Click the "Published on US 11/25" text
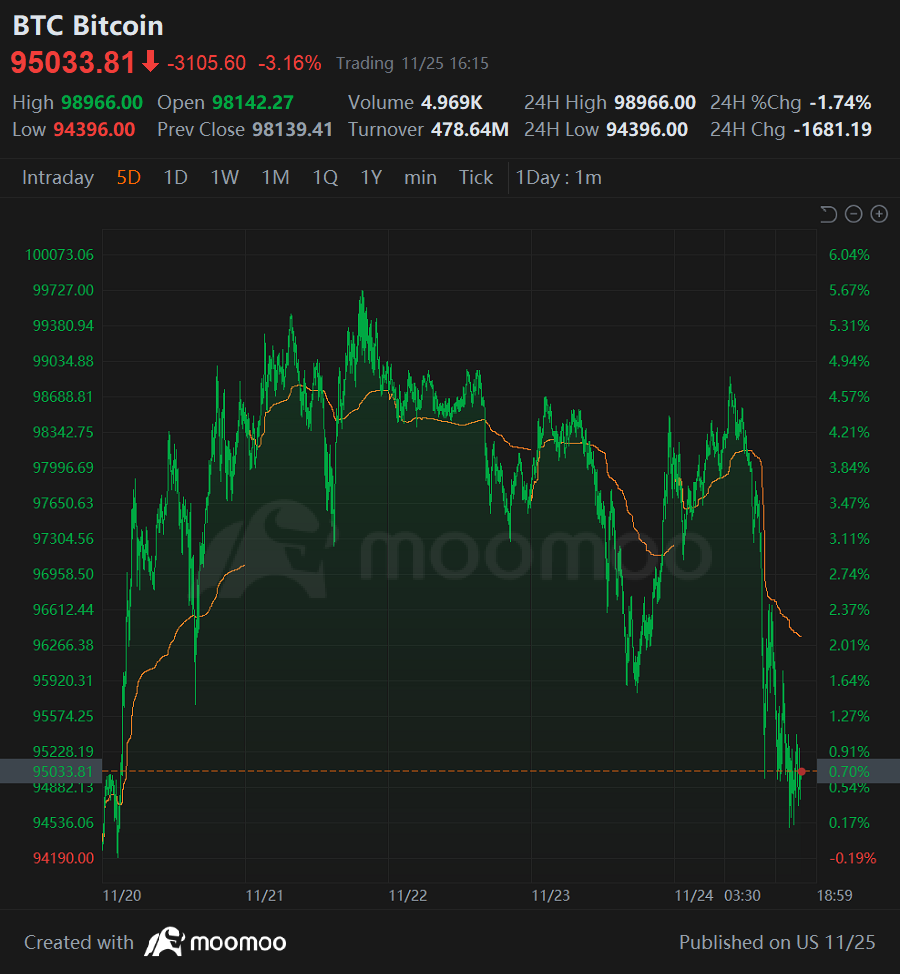The height and width of the screenshot is (974, 900). [x=779, y=942]
